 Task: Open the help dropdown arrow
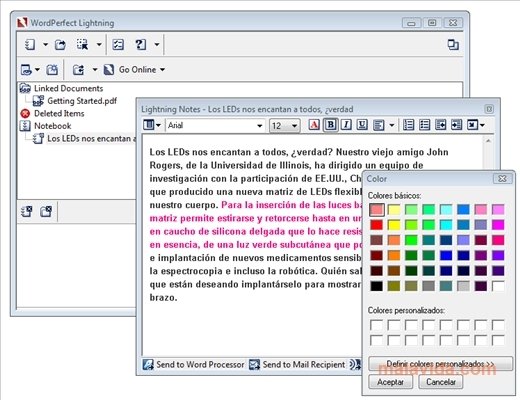coord(157,44)
